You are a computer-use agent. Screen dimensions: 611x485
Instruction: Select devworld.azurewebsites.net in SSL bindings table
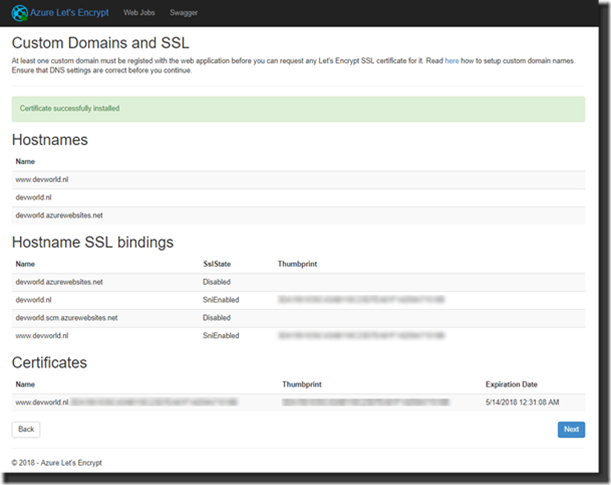tap(59, 282)
